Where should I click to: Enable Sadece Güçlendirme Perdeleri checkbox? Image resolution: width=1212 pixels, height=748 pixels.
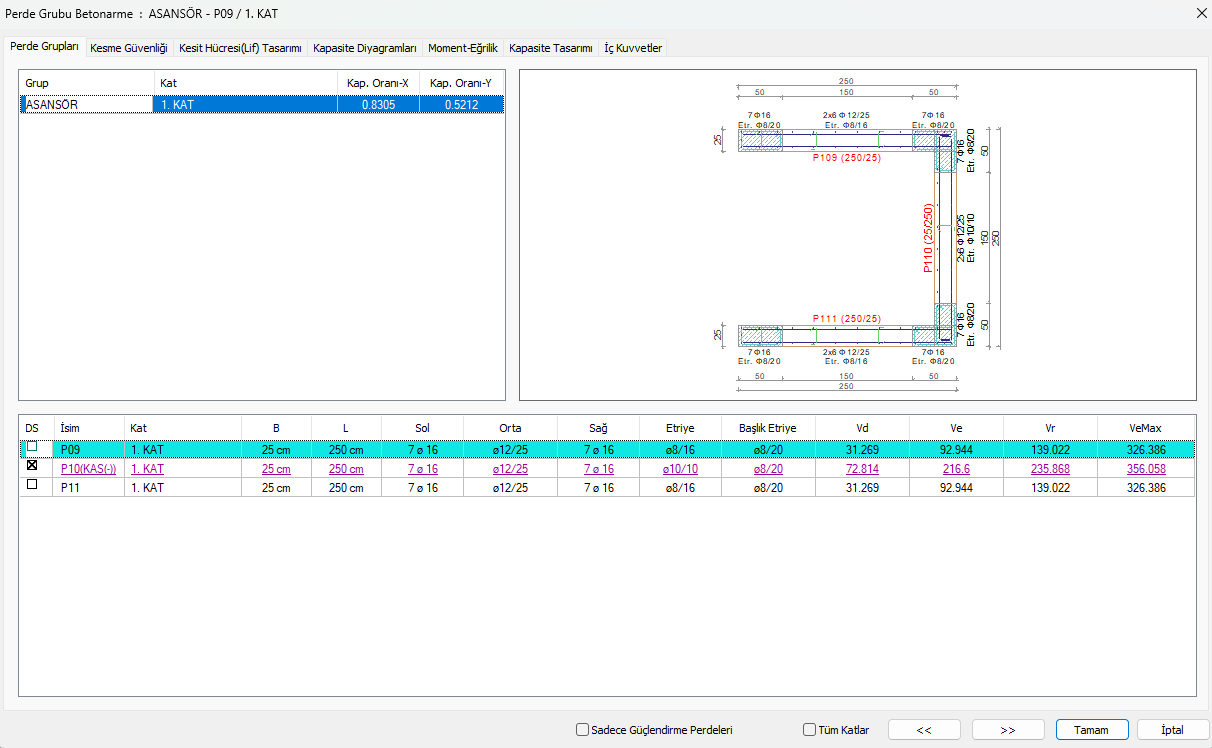pos(583,730)
